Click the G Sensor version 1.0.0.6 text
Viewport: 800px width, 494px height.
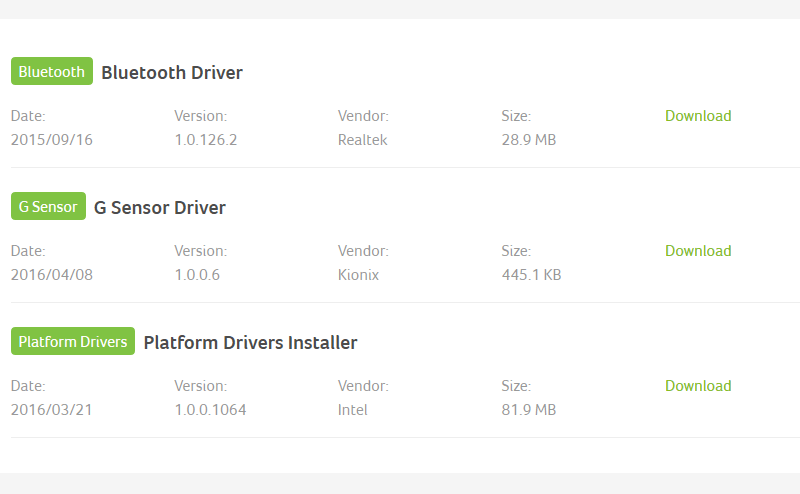197,275
